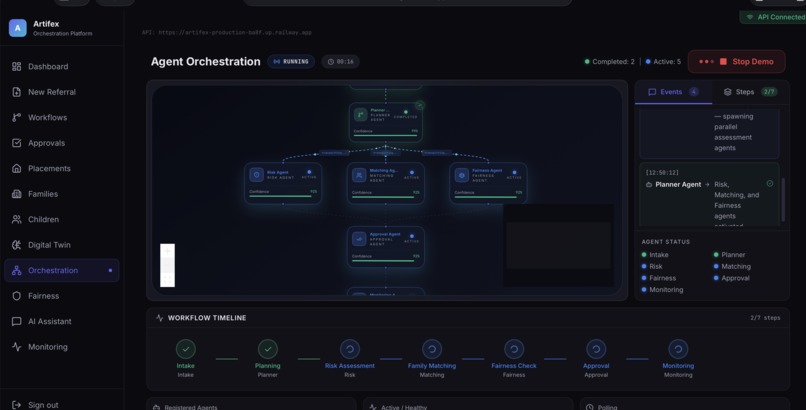Select the Risk Agent node icon
The width and height of the screenshot is (806, 410).
click(x=257, y=175)
